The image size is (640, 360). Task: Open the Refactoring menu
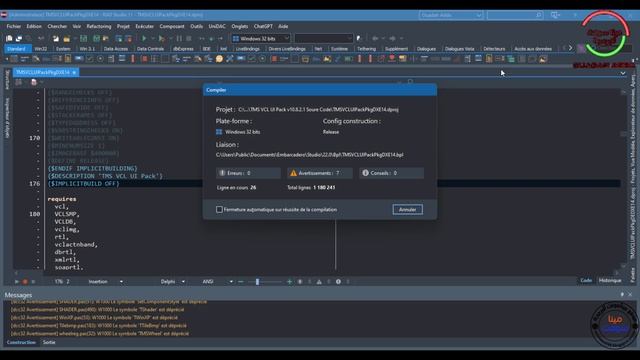[x=99, y=26]
